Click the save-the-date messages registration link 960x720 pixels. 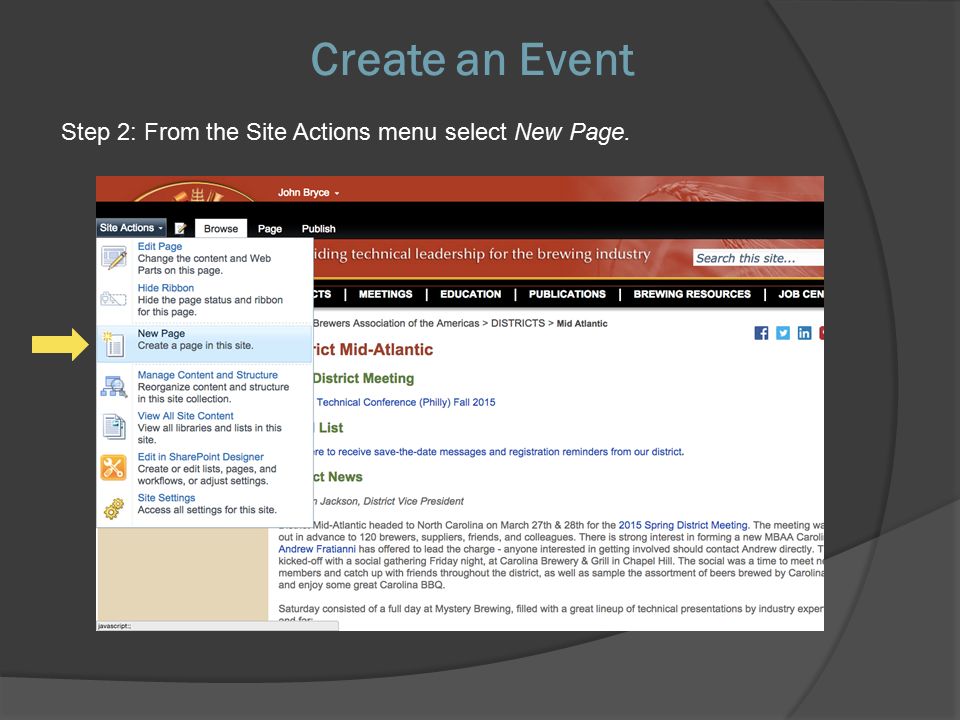pos(498,452)
